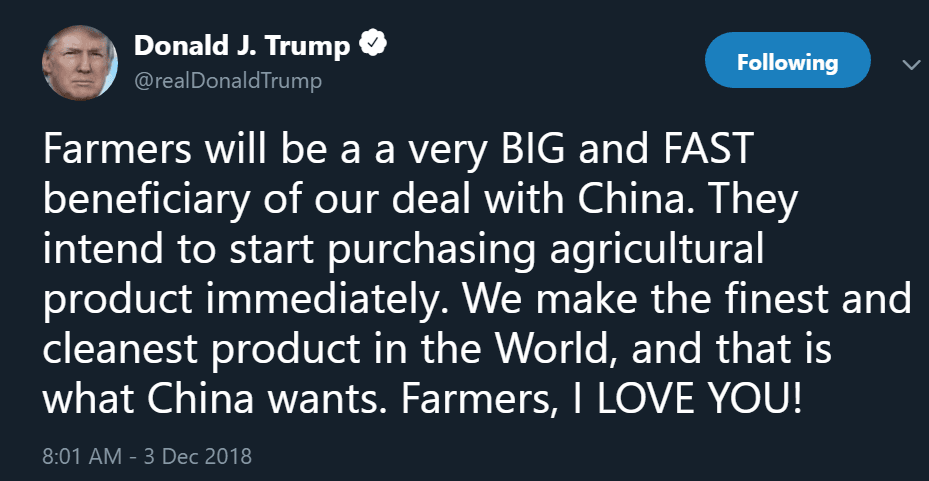Expand the tweet options chevron
The image size is (929, 481).
tap(911, 64)
